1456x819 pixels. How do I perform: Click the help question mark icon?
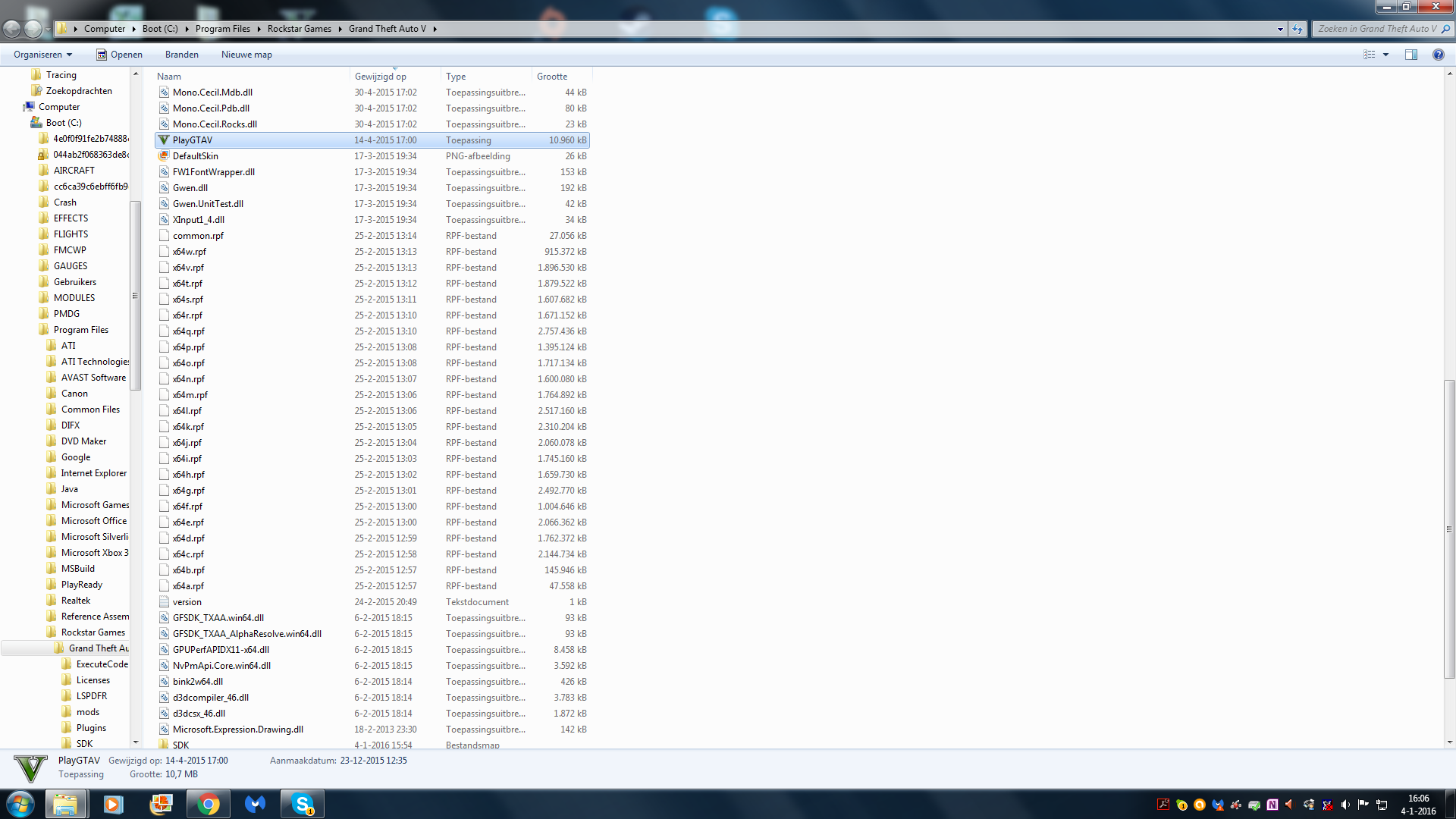(1438, 55)
